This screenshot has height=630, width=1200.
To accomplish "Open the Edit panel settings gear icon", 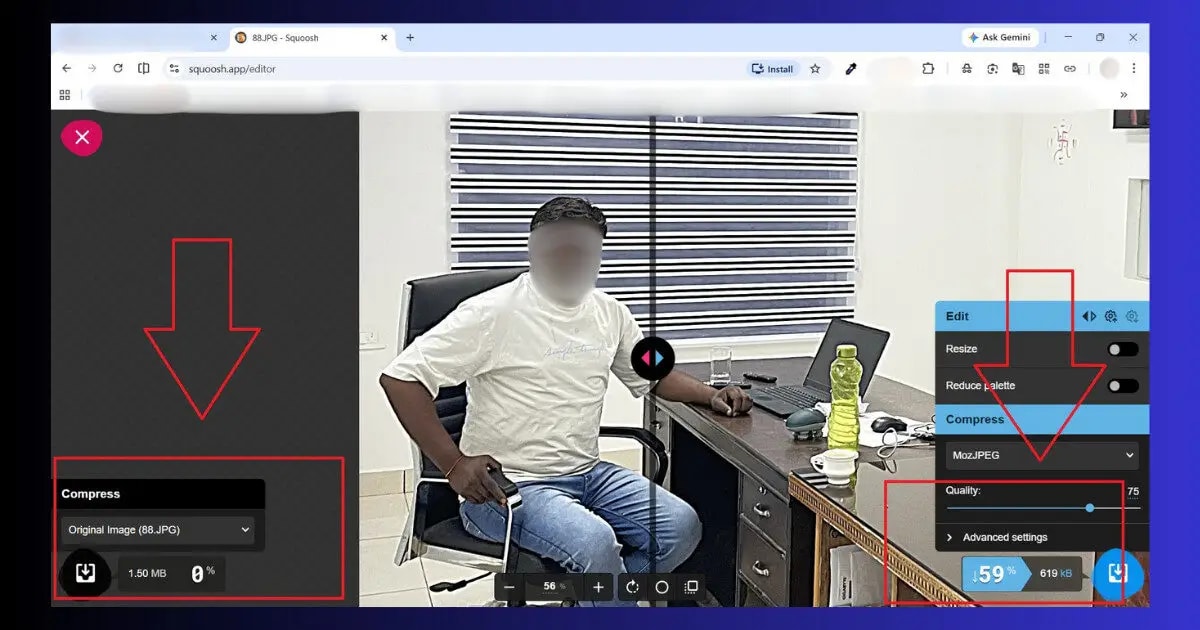I will click(x=1110, y=316).
